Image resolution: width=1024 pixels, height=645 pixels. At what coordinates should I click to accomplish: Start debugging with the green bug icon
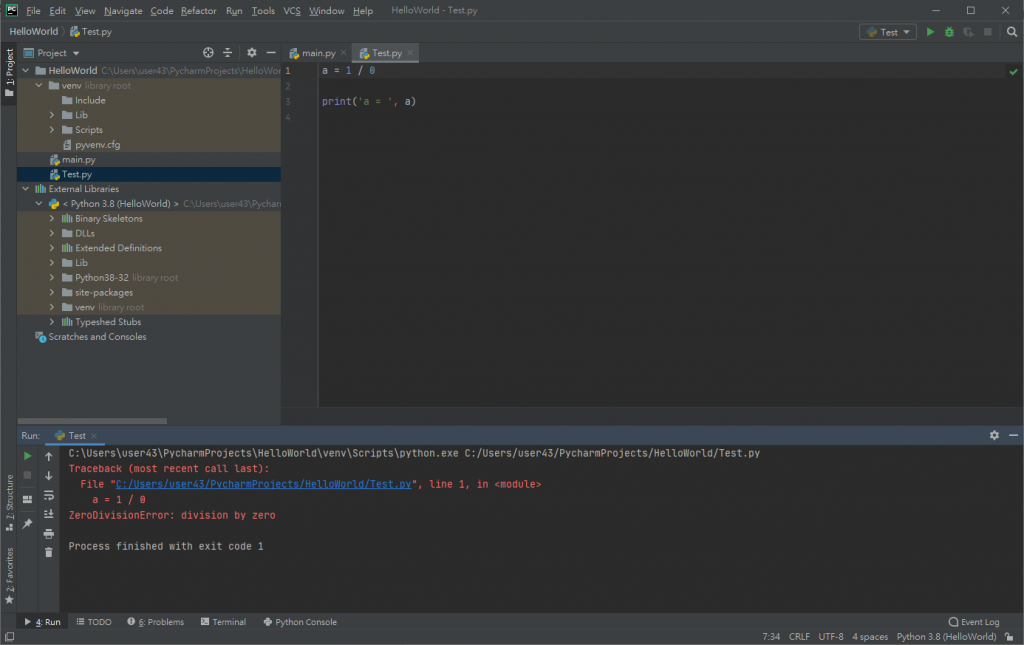point(949,32)
